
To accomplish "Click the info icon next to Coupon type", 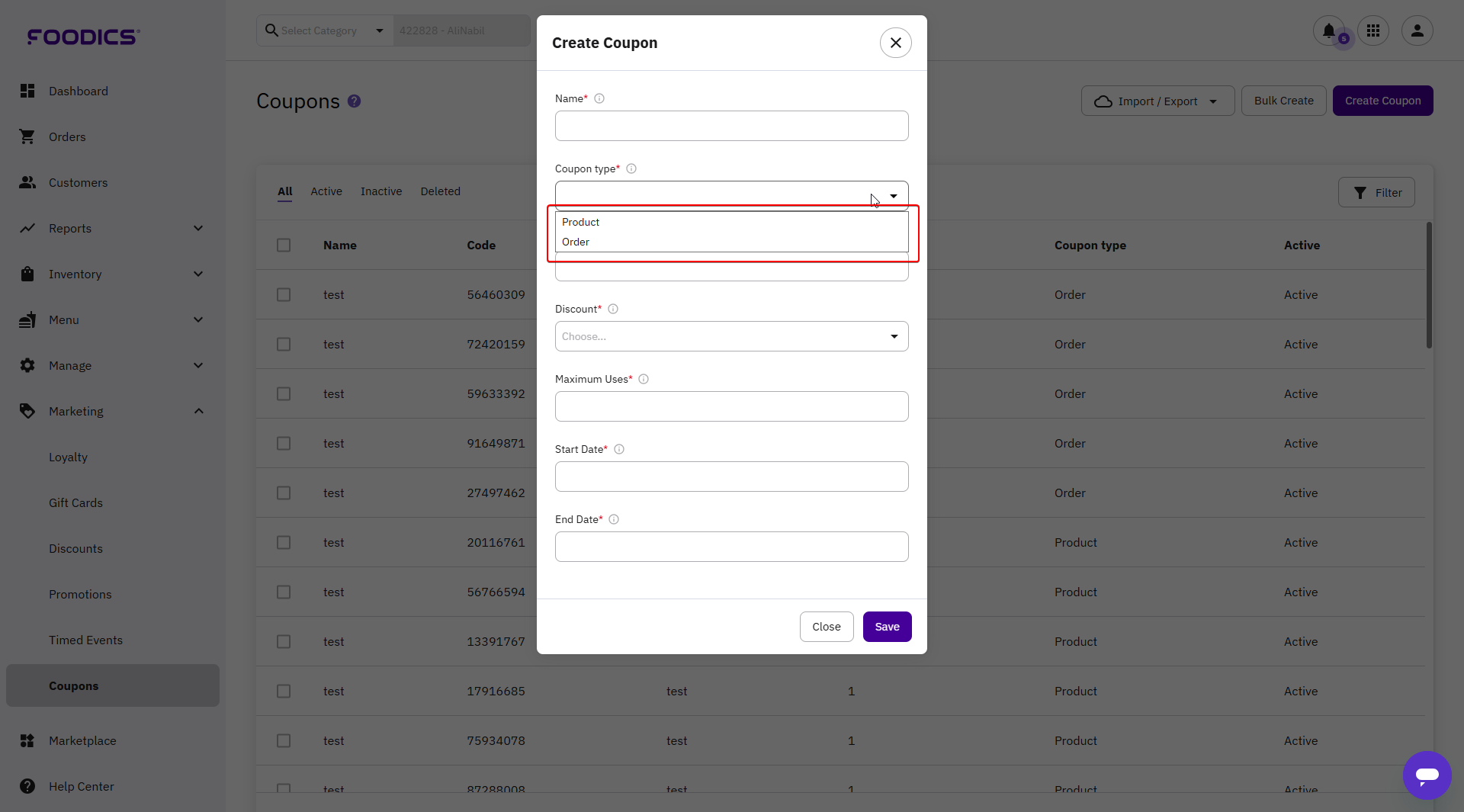I will pos(631,169).
